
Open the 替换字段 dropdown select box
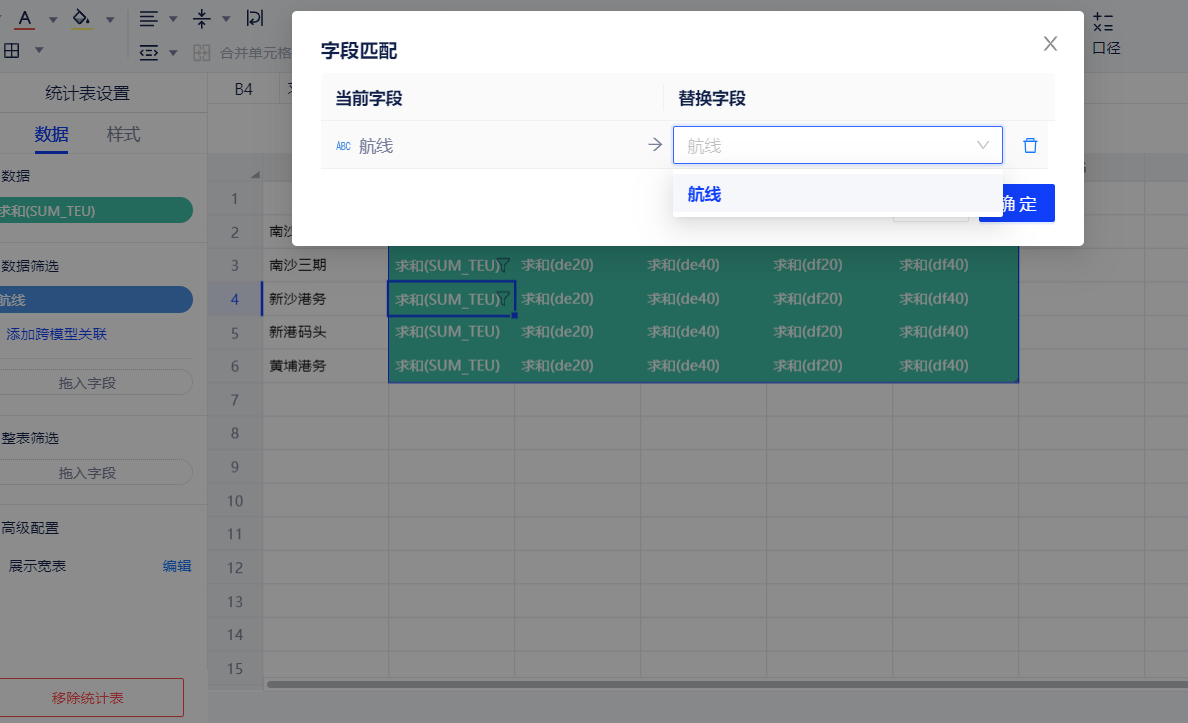[x=837, y=145]
